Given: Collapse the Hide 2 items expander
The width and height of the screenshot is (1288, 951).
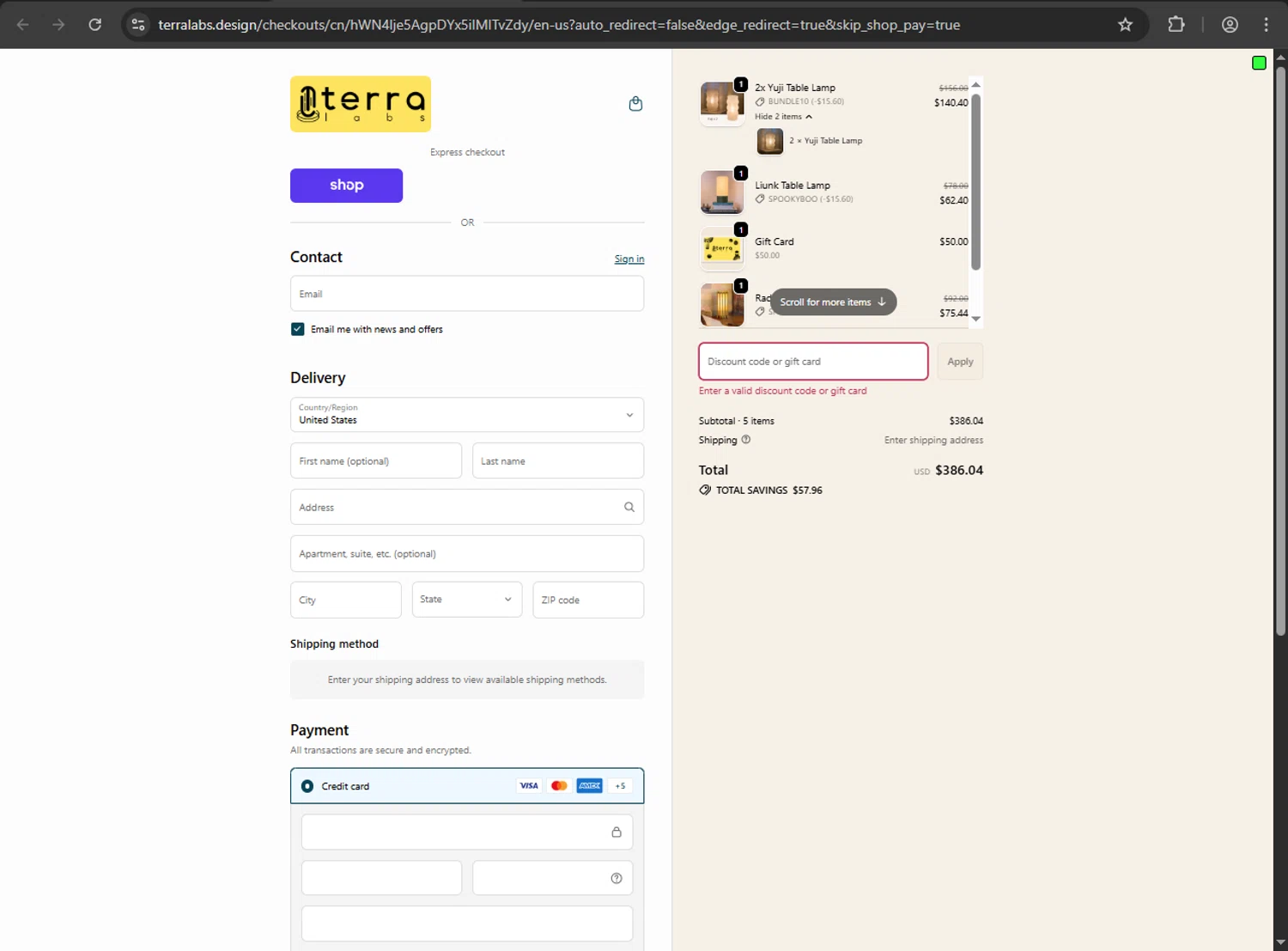Looking at the screenshot, I should pos(783,117).
